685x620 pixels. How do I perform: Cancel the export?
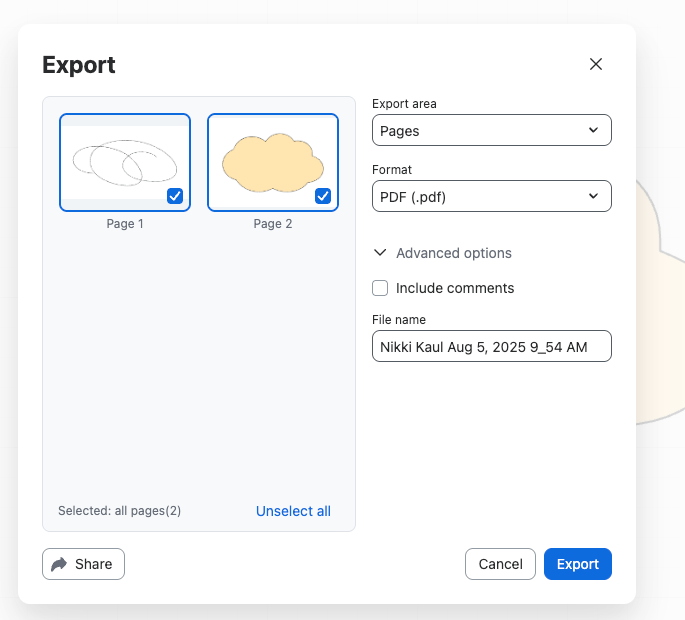(500, 564)
